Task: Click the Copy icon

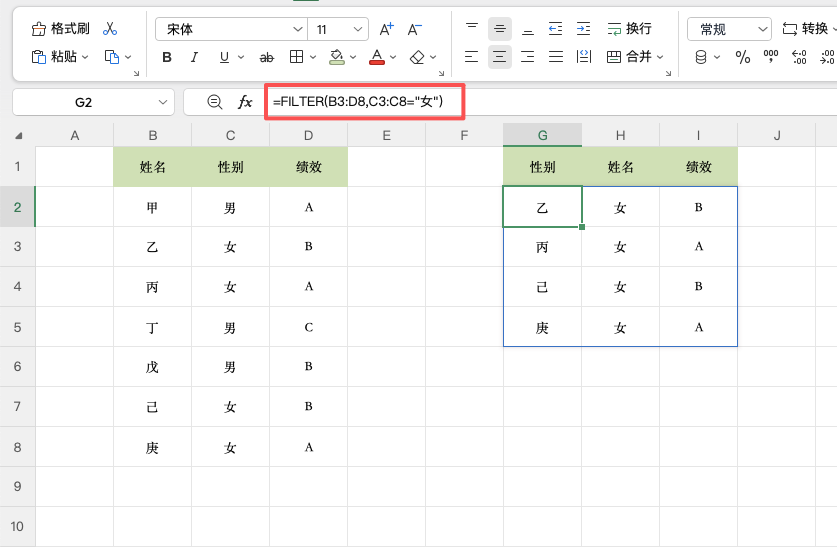Action: pyautogui.click(x=112, y=57)
